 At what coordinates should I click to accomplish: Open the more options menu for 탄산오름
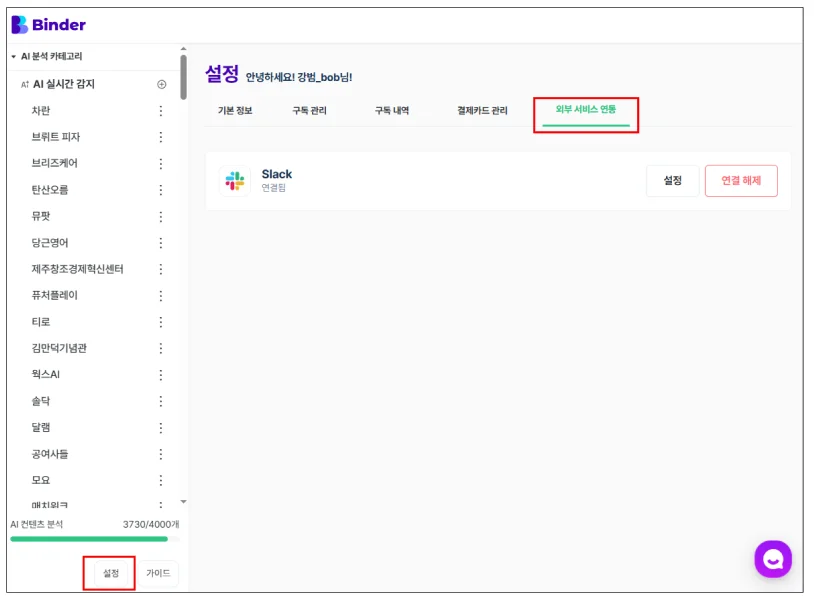[x=161, y=190]
